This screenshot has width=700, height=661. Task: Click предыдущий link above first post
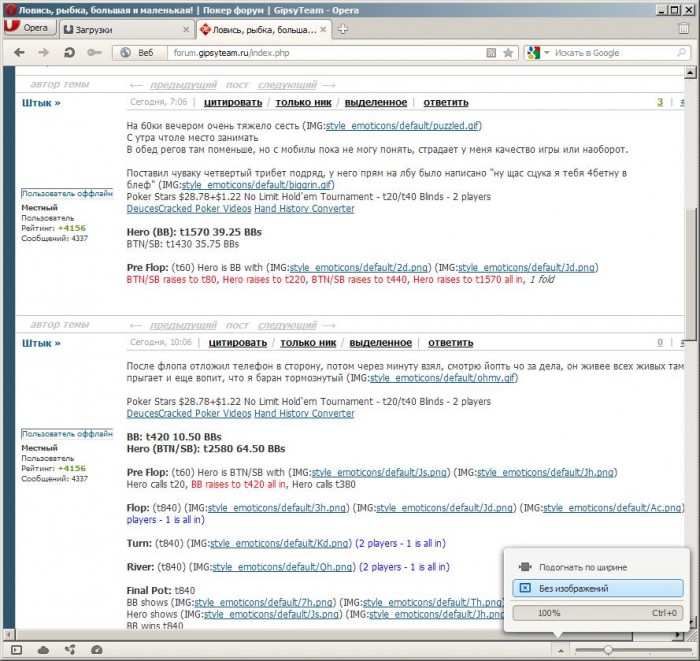(183, 85)
